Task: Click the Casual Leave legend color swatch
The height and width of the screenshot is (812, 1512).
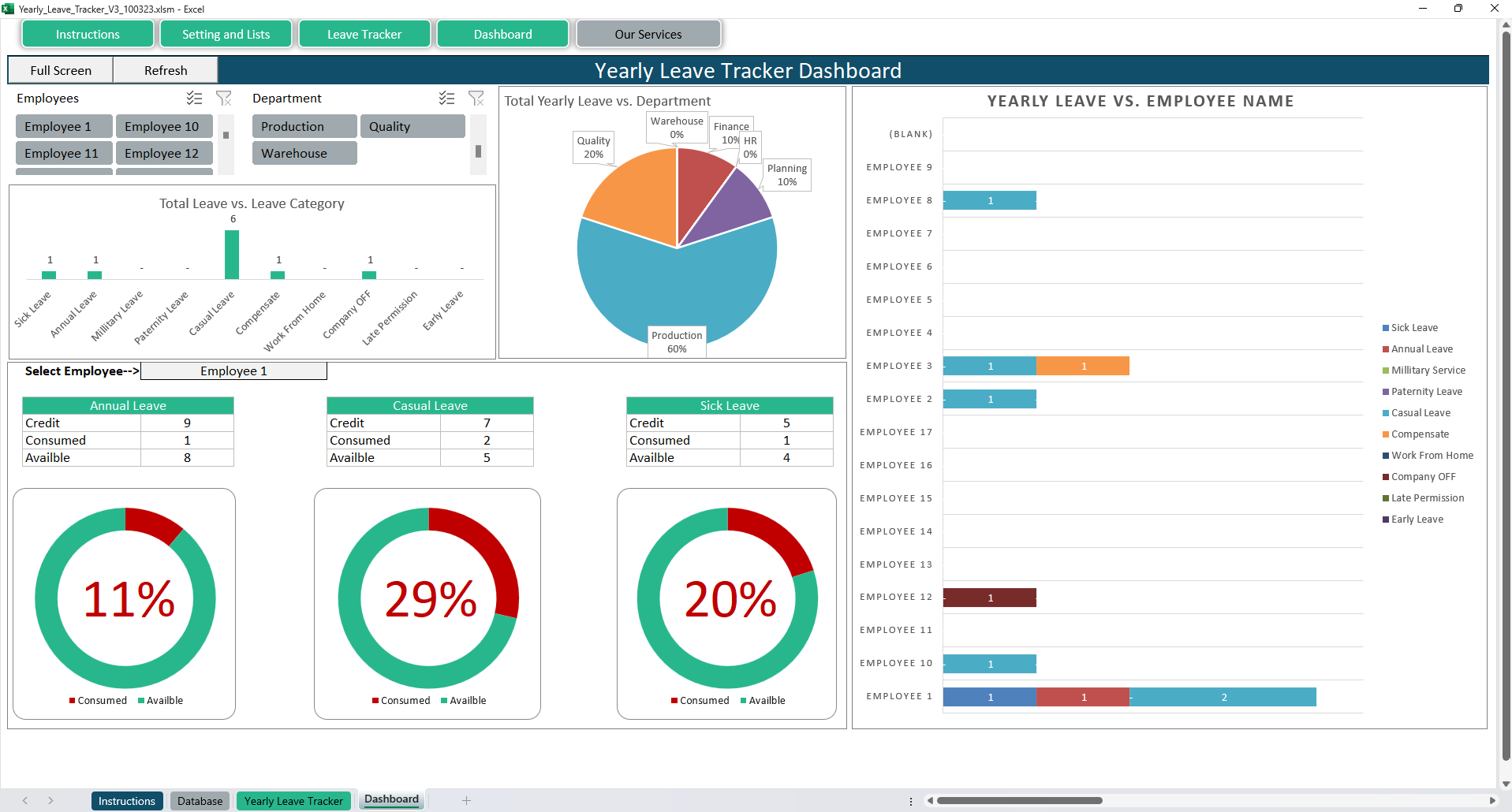Action: (1386, 413)
